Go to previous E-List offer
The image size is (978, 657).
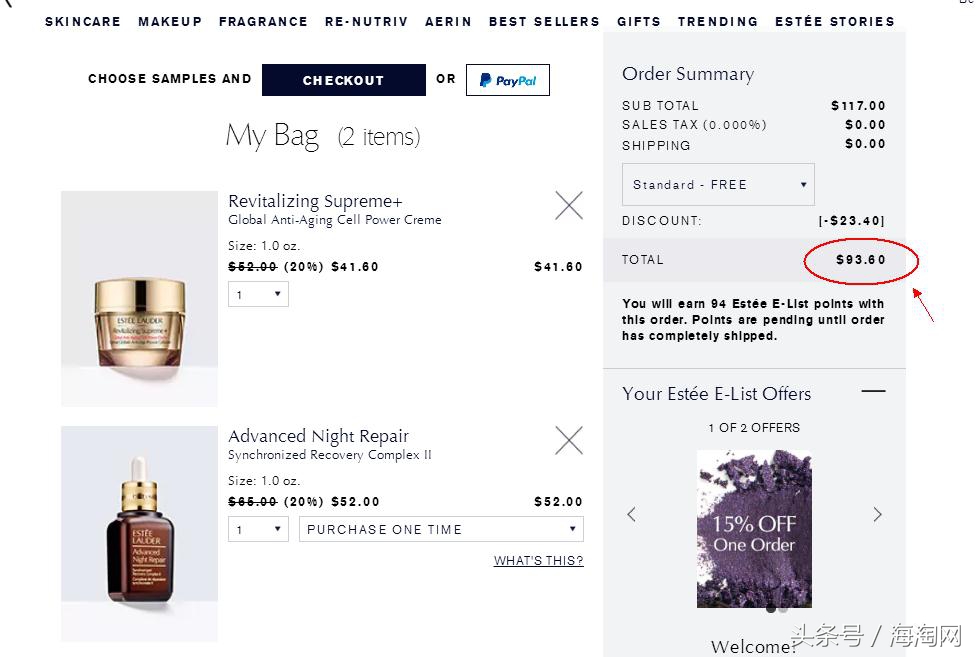click(632, 514)
